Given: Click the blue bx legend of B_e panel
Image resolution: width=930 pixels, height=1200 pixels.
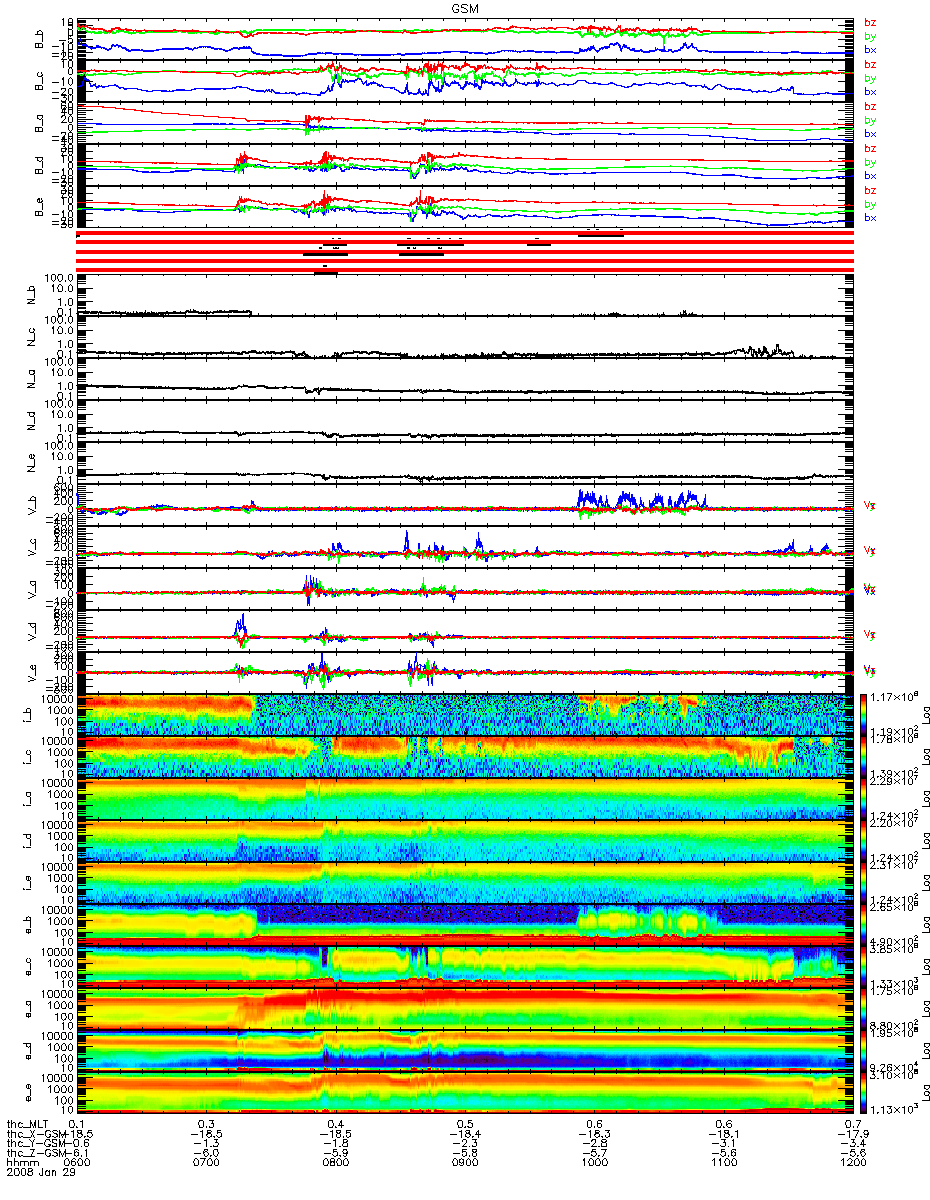Looking at the screenshot, I should click(x=870, y=217).
